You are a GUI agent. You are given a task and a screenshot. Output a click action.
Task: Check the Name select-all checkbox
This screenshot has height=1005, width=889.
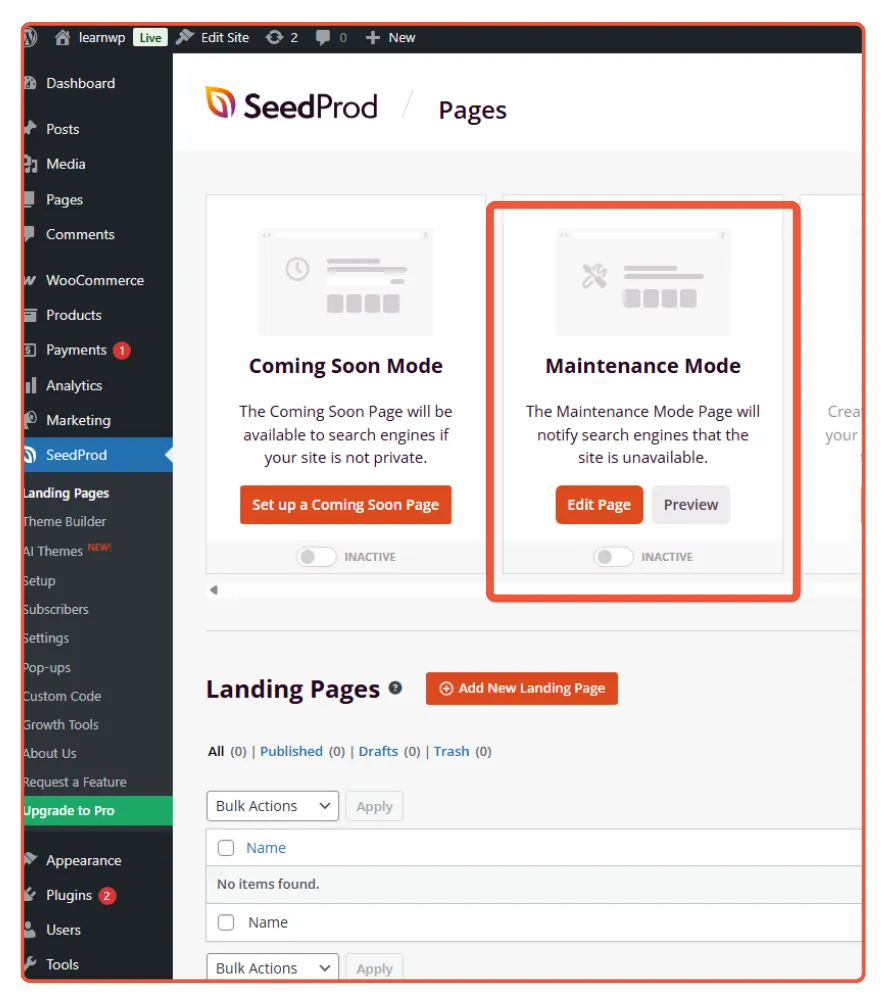point(226,847)
